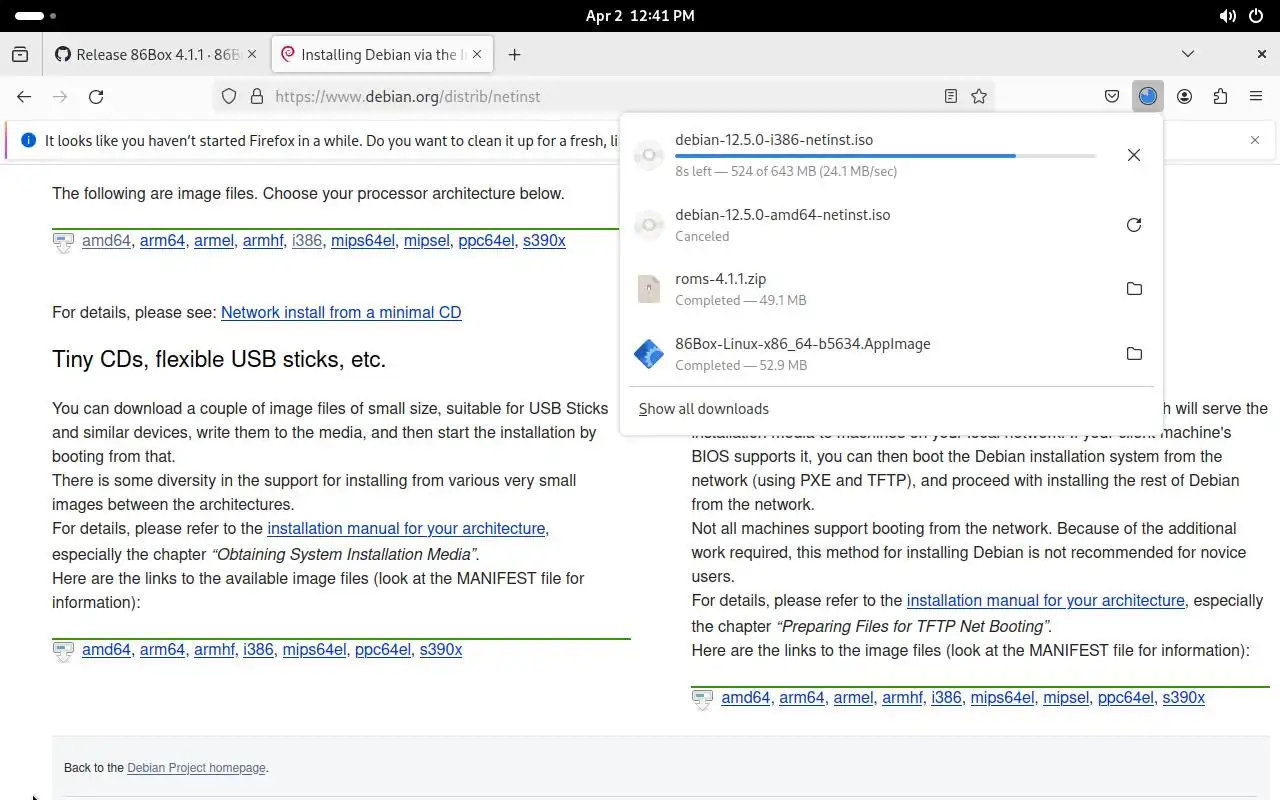Click amd64 link in first image list
This screenshot has width=1280, height=800.
106,241
